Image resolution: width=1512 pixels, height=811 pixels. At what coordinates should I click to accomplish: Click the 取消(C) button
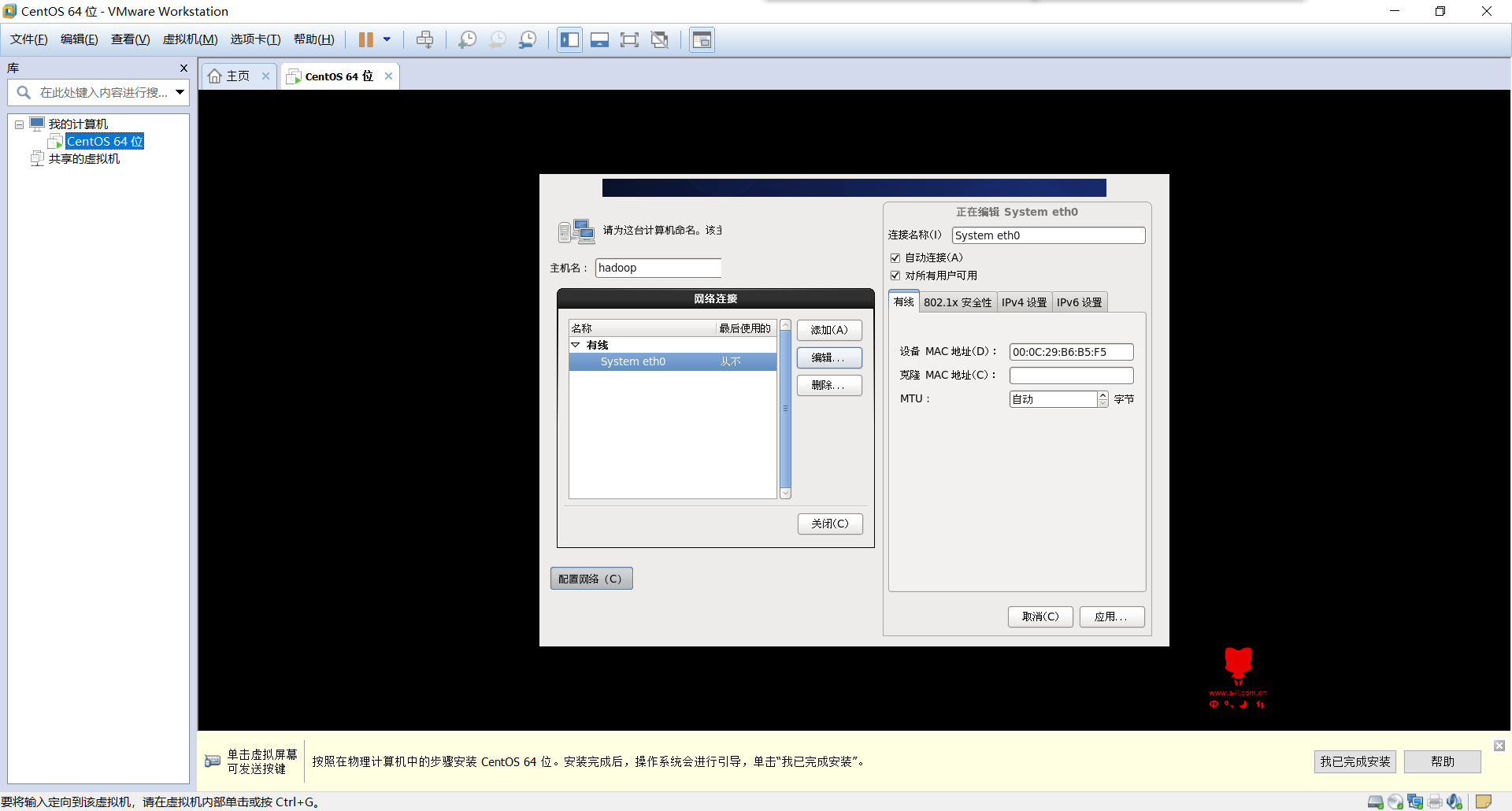tap(1040, 617)
